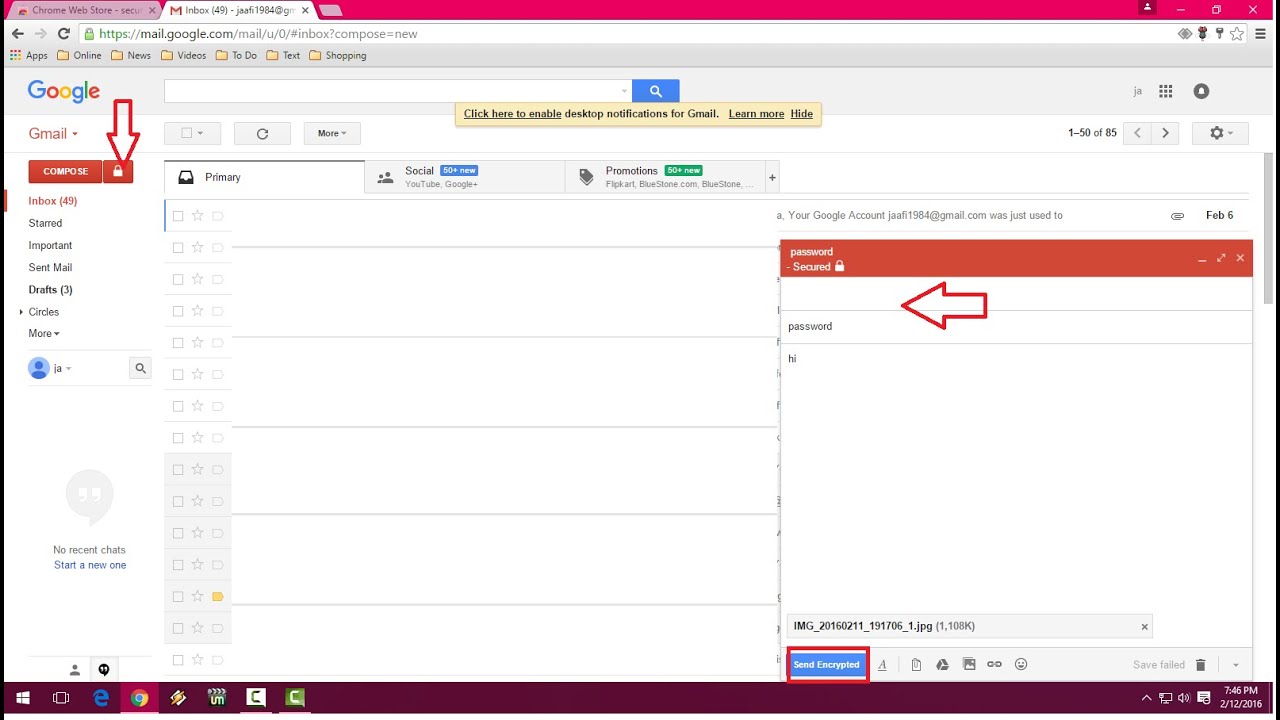Screen dimensions: 1280x720
Task: Open the More actions dropdown above inbox
Action: pos(332,133)
